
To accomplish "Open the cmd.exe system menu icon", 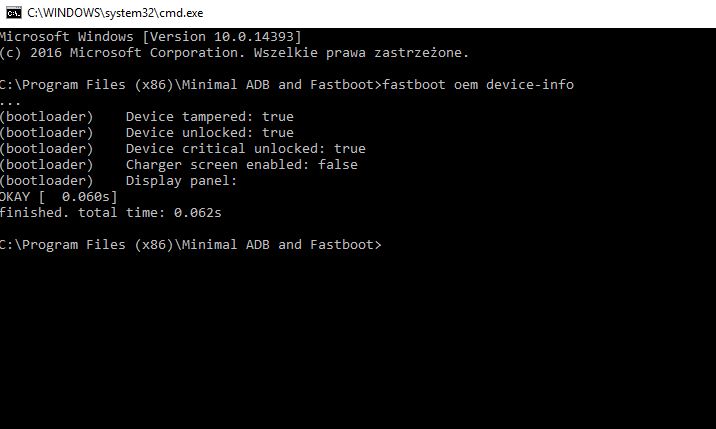I will 13,12.
